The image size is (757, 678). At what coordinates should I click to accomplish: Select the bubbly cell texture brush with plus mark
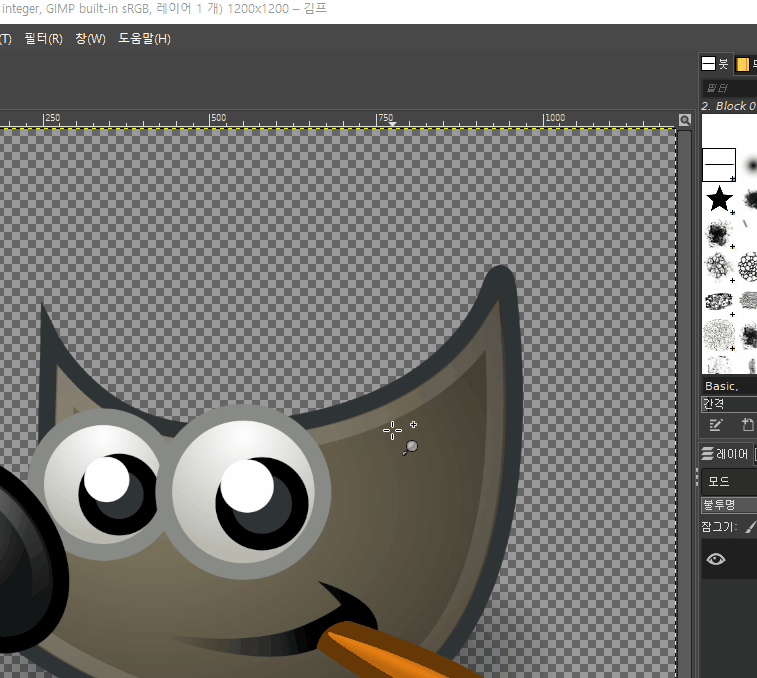(719, 266)
